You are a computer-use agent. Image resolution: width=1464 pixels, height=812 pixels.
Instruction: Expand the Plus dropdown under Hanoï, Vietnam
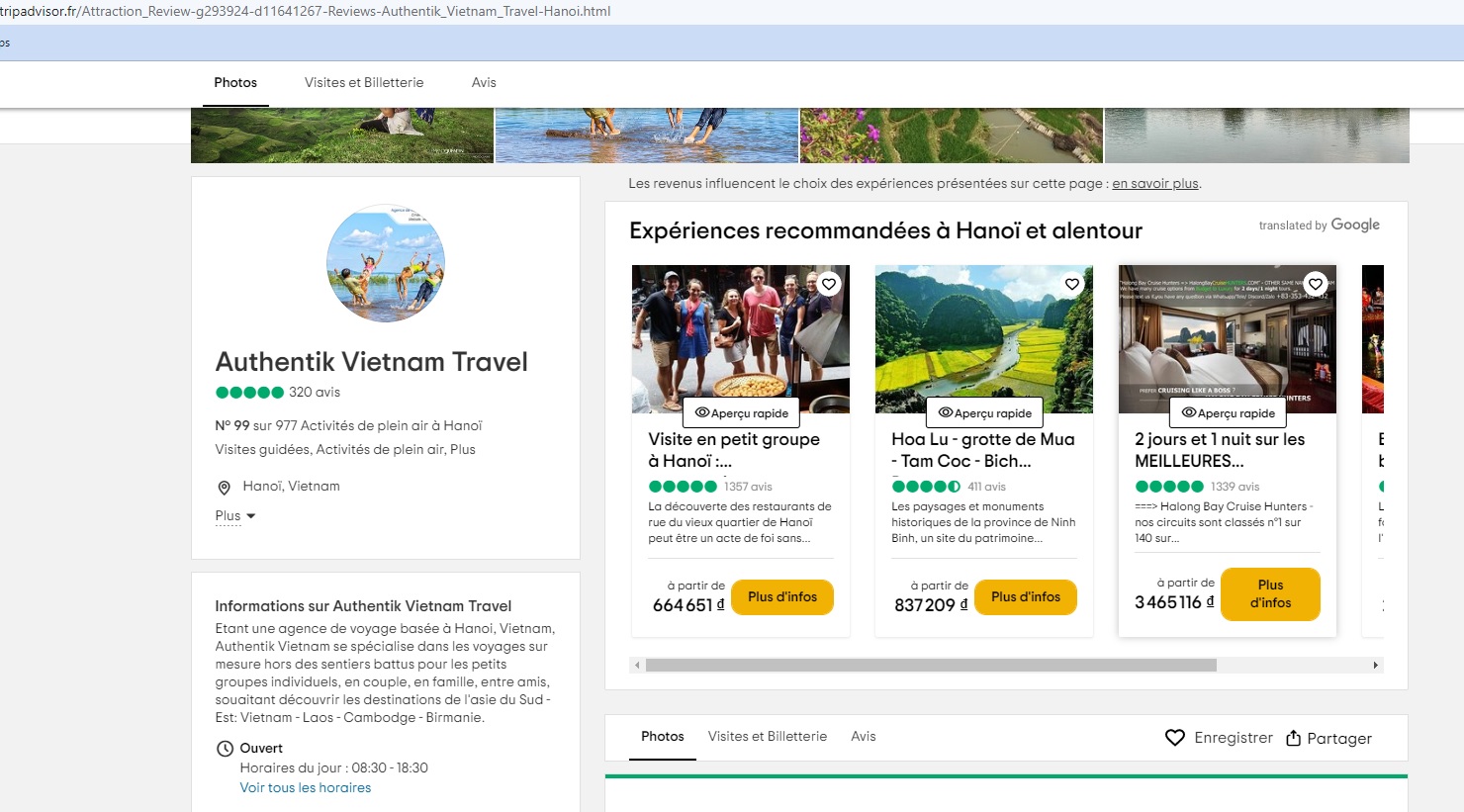pos(235,516)
